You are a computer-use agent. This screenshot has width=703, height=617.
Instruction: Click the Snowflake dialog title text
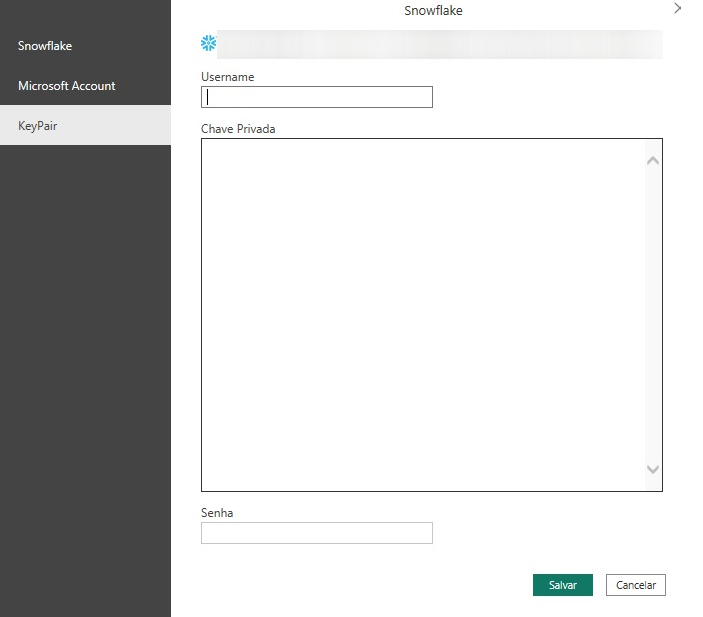(x=433, y=10)
